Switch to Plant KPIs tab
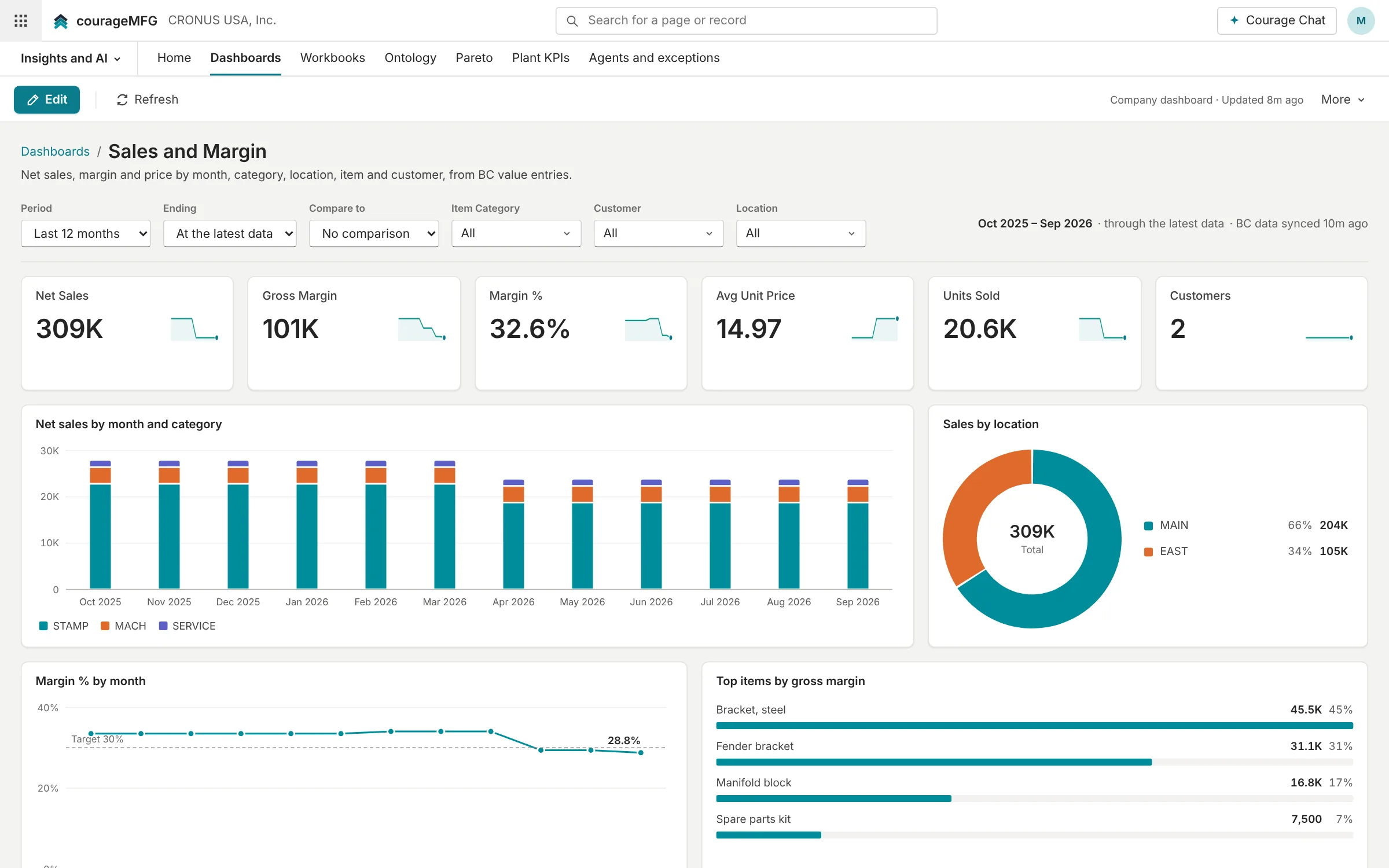 (541, 58)
